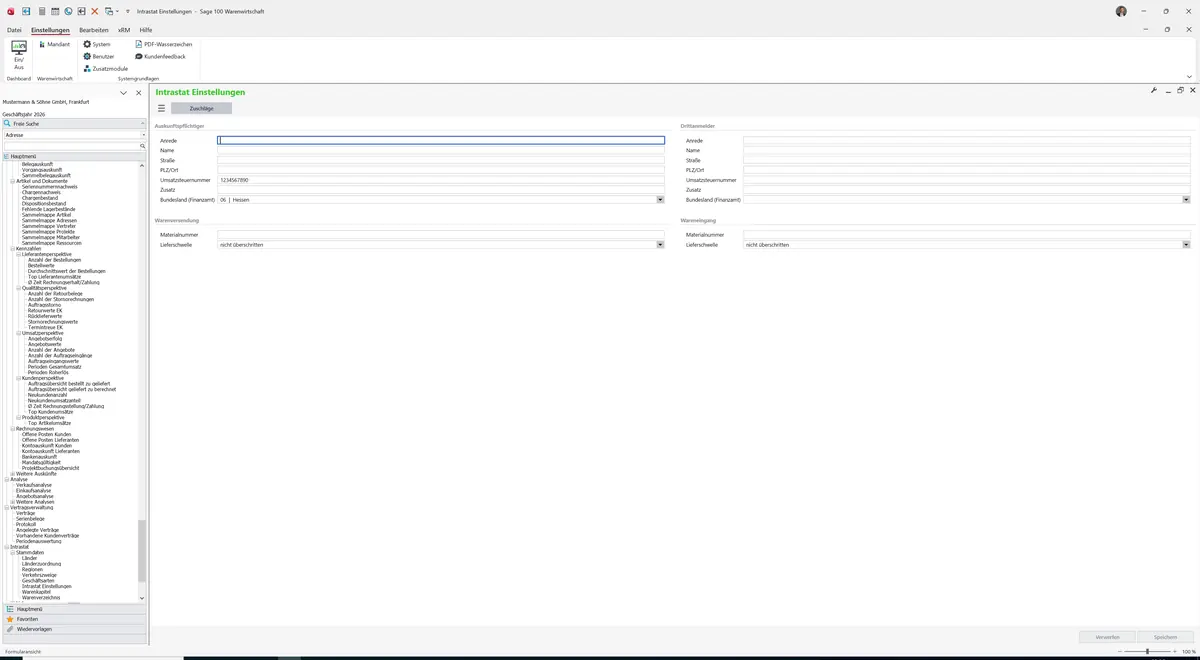This screenshot has width=1200, height=660.
Task: Click the wrench icon in the form header
Action: [1154, 90]
